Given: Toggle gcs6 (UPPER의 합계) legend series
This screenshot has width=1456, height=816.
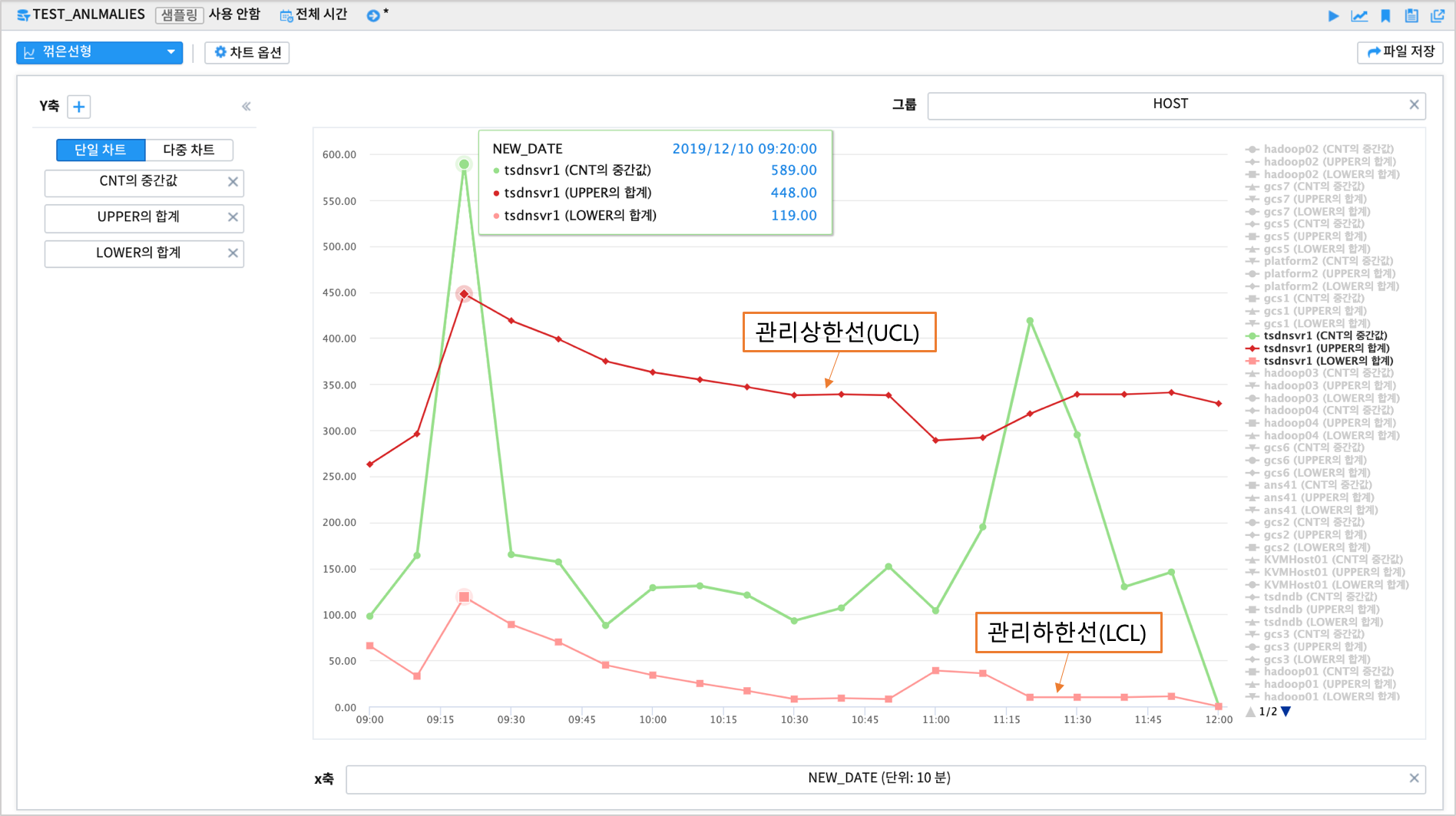Looking at the screenshot, I should pos(1306,460).
